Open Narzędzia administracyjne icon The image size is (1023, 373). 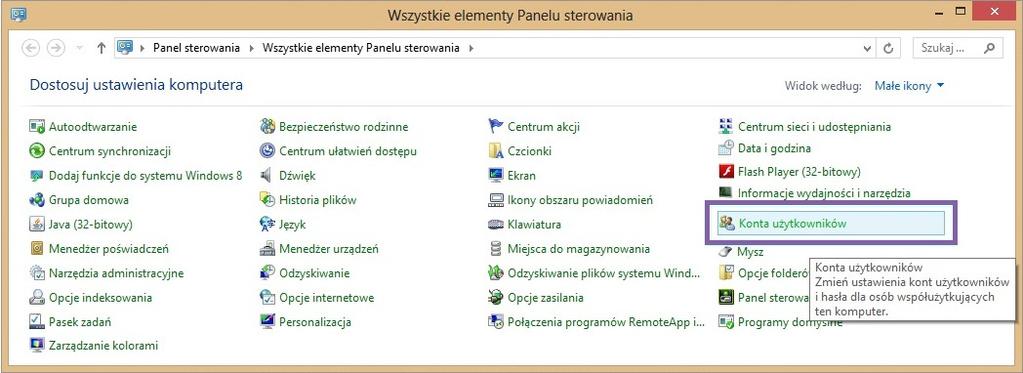(x=37, y=273)
